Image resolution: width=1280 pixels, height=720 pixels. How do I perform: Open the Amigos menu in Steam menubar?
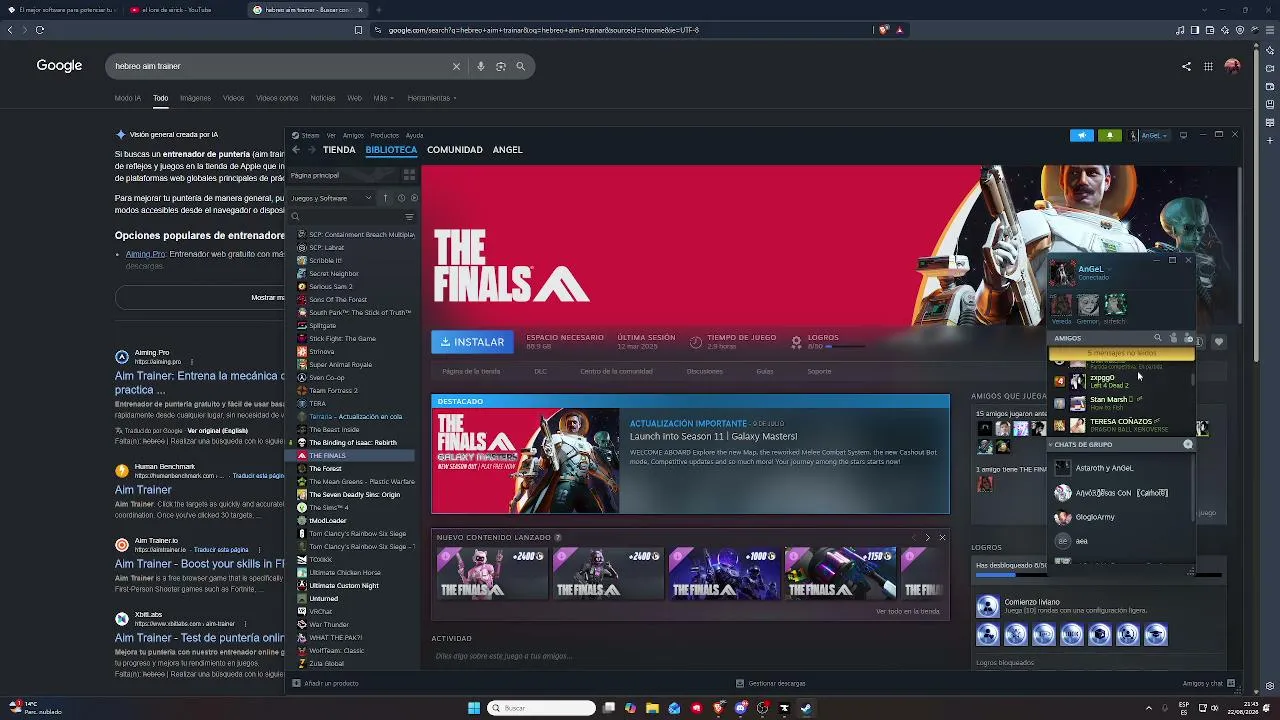pyautogui.click(x=353, y=135)
